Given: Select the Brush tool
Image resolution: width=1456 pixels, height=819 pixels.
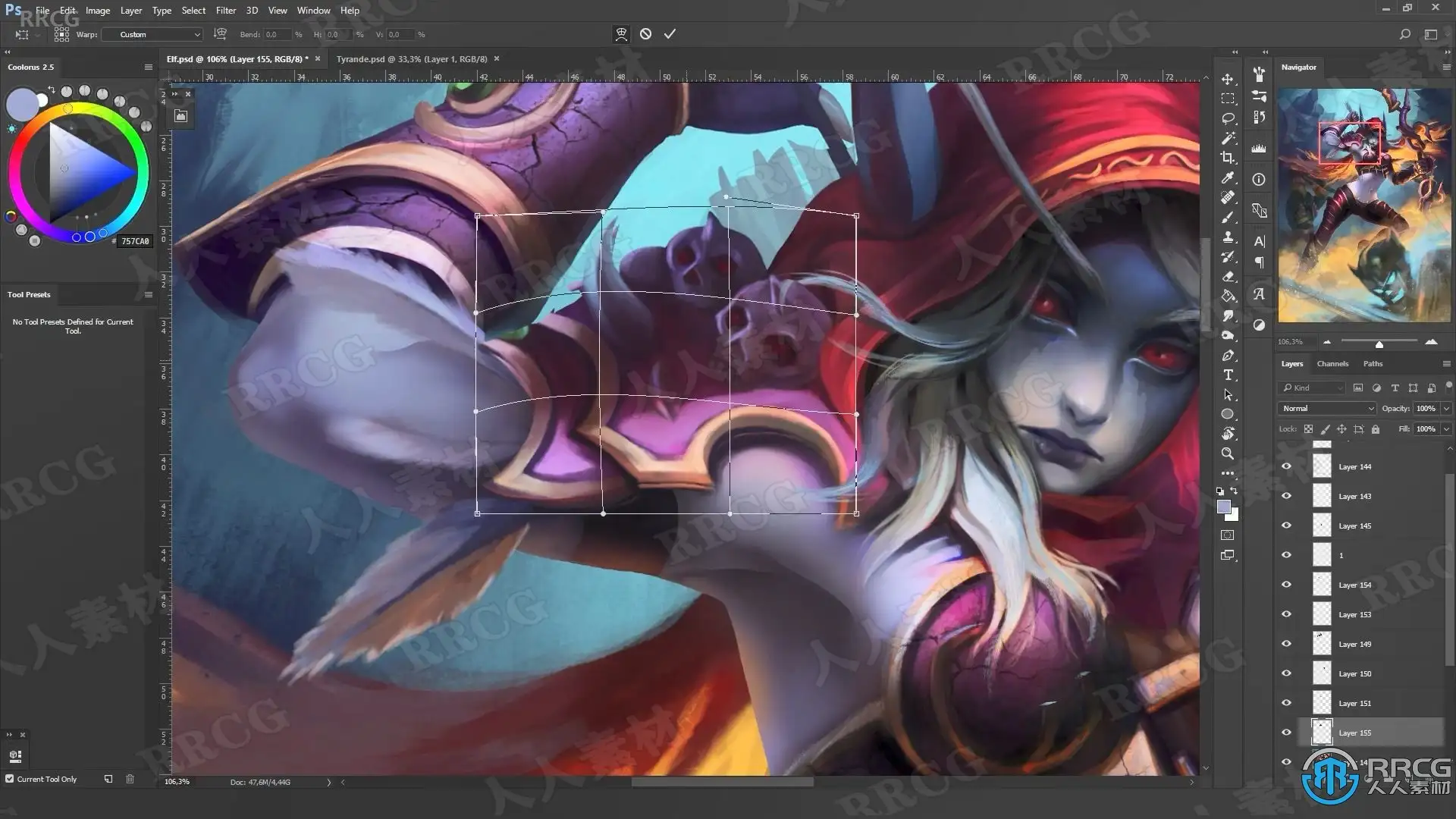Looking at the screenshot, I should point(1228,217).
